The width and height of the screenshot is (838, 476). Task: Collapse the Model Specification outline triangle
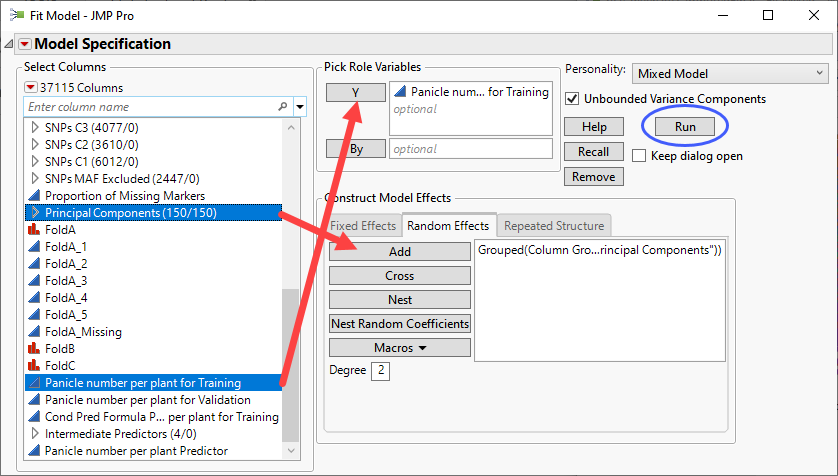click(x=10, y=44)
